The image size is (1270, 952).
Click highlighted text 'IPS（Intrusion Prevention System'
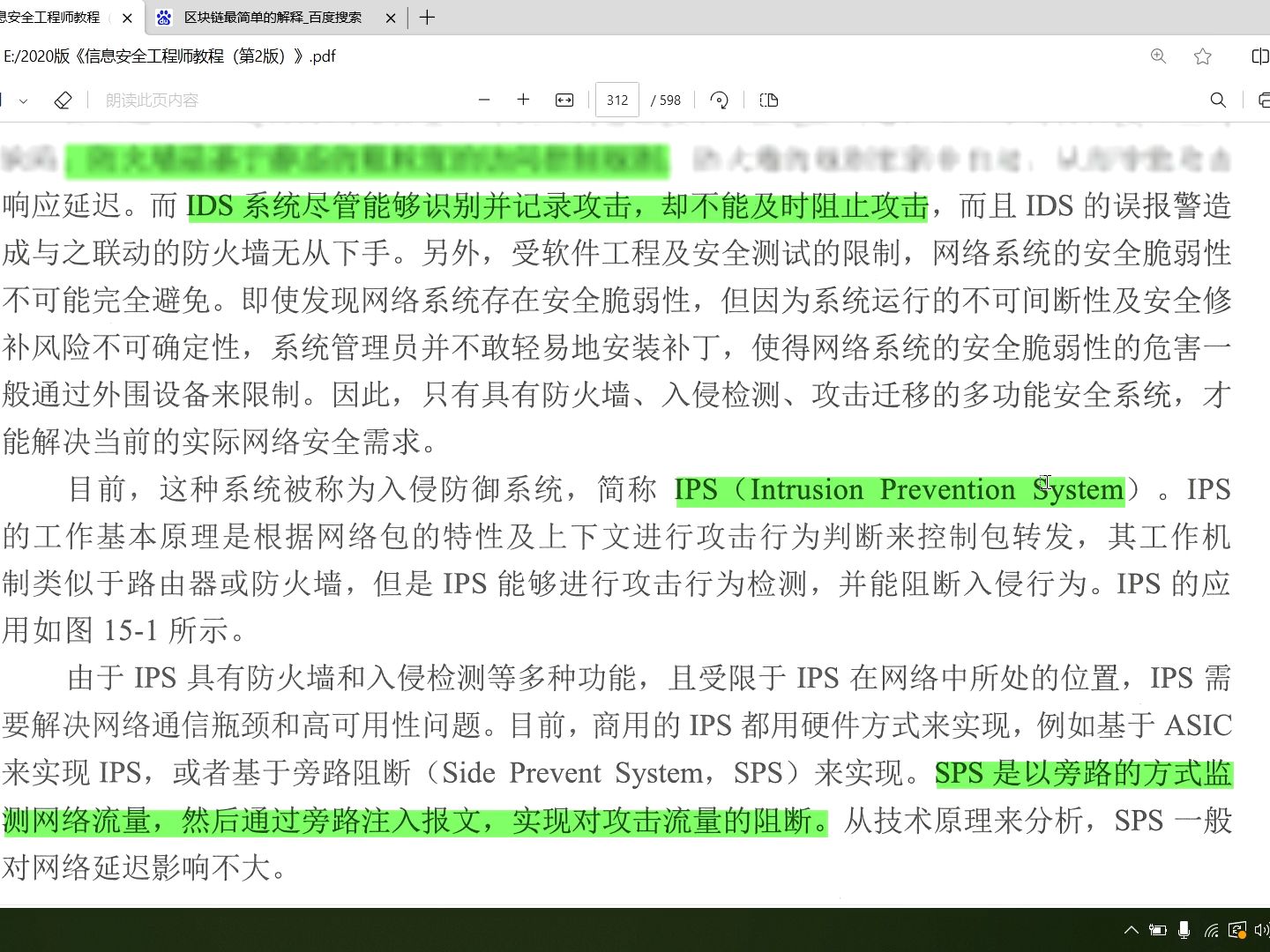click(900, 490)
